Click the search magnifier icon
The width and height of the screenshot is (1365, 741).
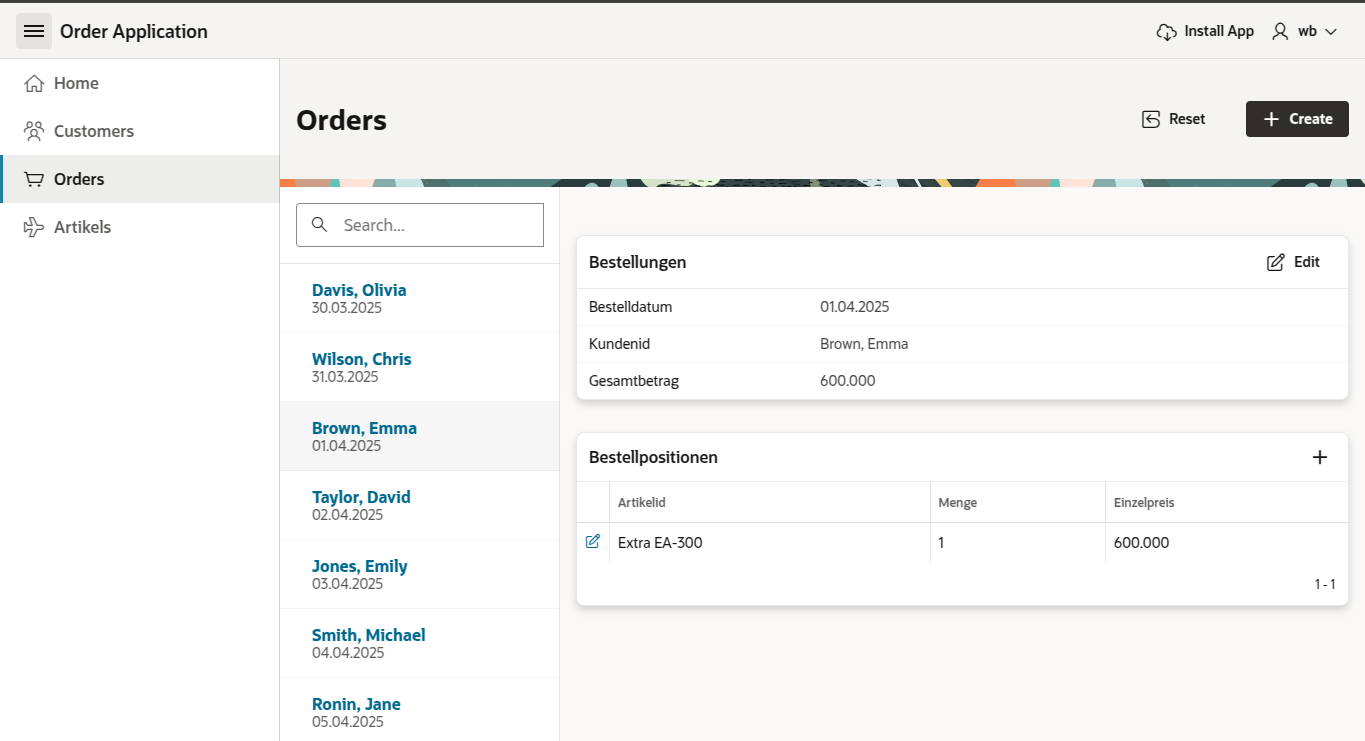(319, 224)
